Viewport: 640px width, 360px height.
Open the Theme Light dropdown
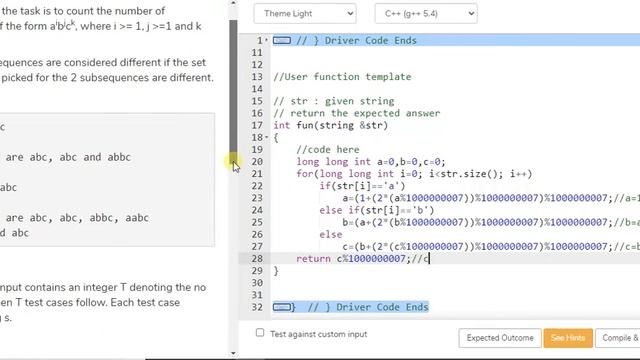[x=304, y=13]
